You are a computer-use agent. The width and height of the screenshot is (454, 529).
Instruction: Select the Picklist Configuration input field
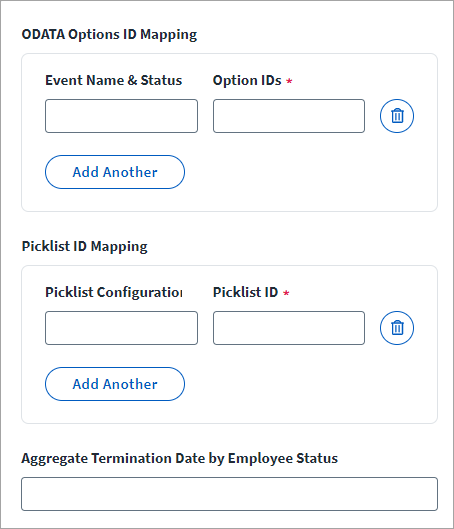(x=121, y=328)
